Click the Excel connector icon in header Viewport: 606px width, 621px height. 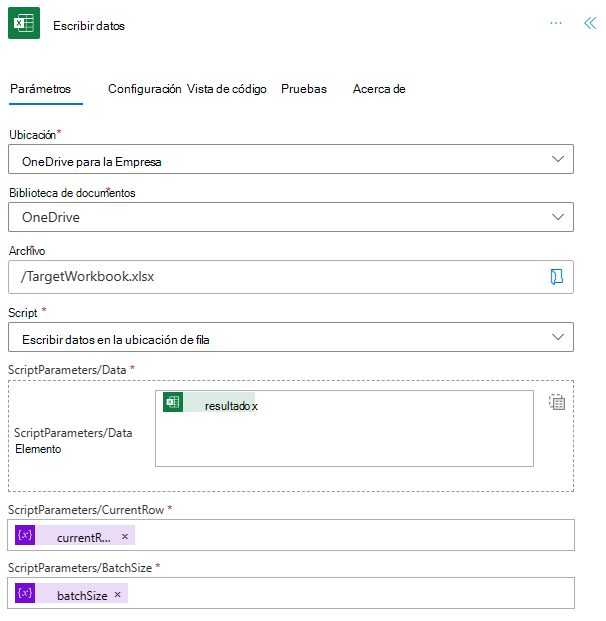click(x=24, y=24)
